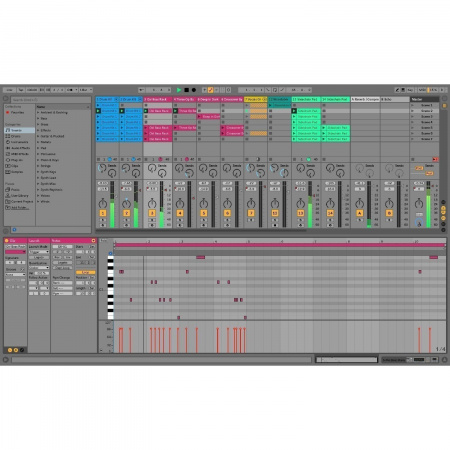
Task: Open the Launch box tab in Clip view
Action: click(39, 241)
